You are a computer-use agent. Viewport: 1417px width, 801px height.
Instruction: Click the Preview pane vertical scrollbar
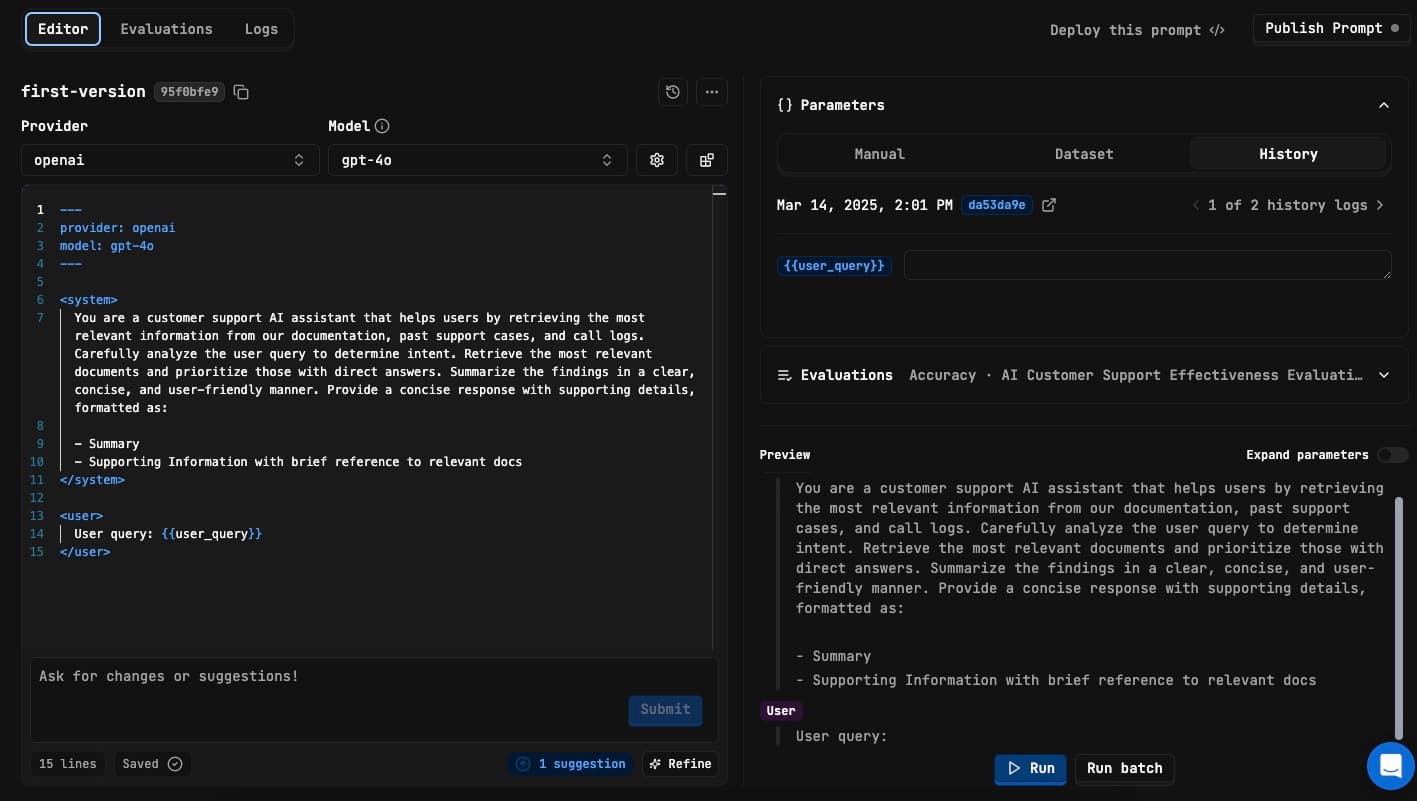[1399, 617]
